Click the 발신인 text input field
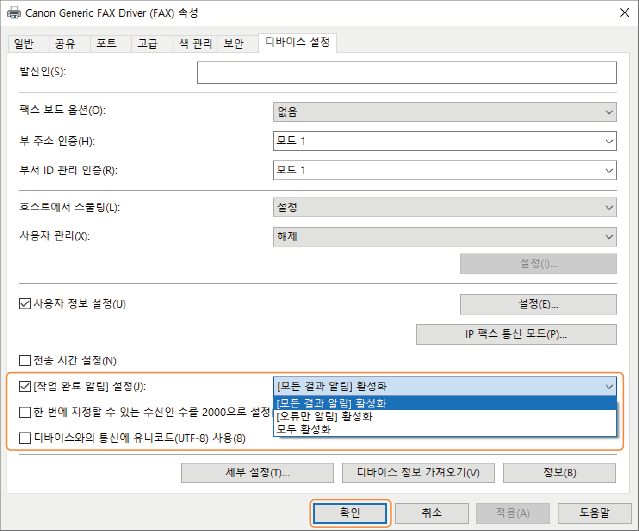The height and width of the screenshot is (531, 639). pyautogui.click(x=406, y=72)
